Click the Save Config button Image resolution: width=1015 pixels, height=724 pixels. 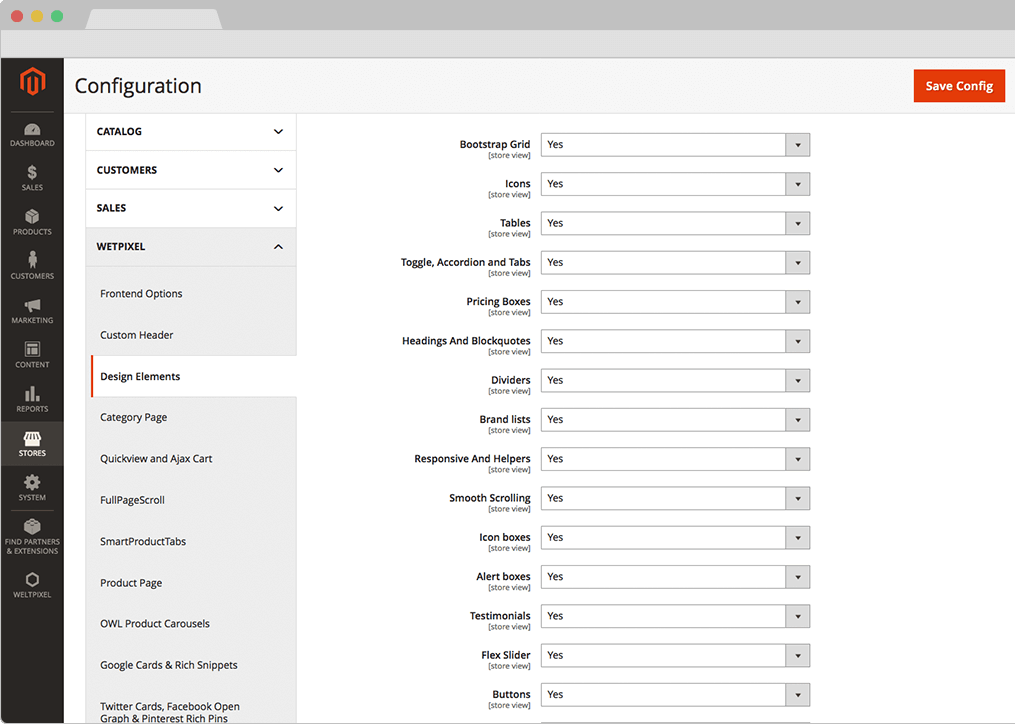point(958,86)
